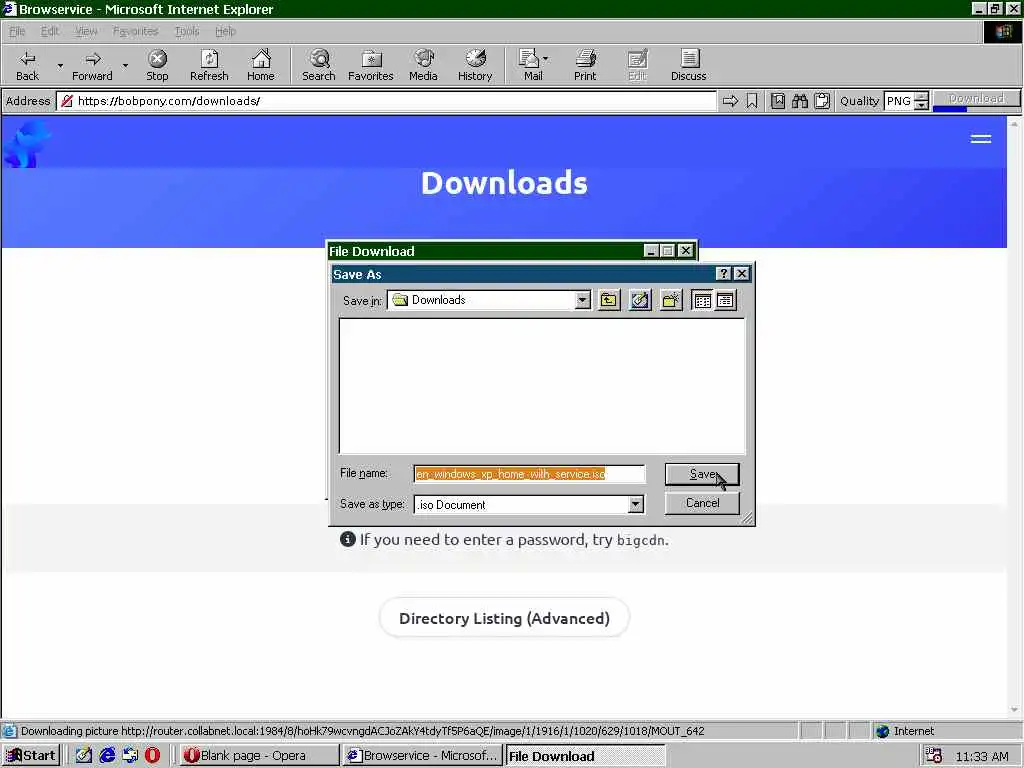Viewport: 1024px width, 768px height.
Task: Click the system tray icon beside the clock
Action: tap(934, 756)
